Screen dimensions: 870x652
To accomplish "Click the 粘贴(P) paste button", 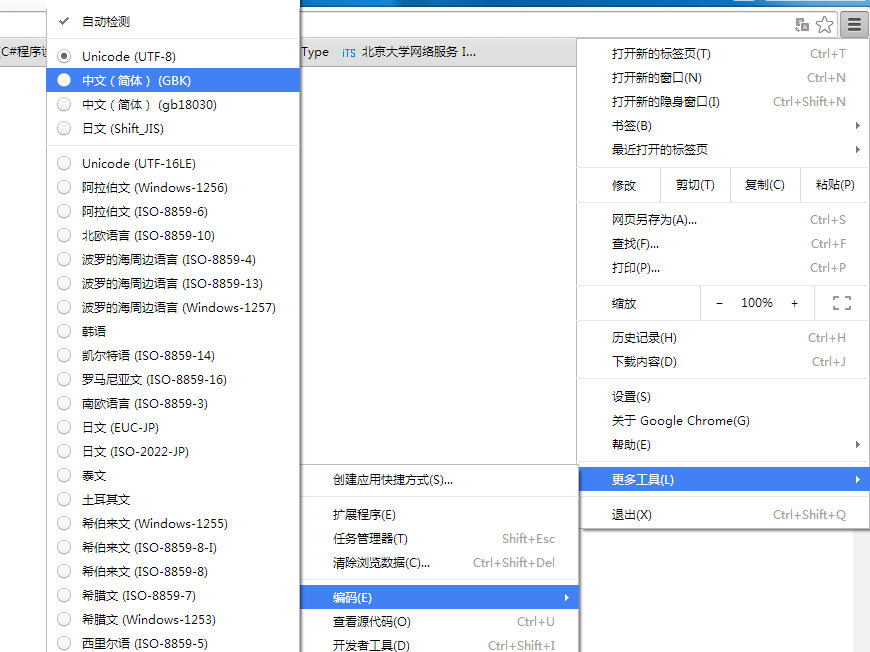I will [834, 185].
